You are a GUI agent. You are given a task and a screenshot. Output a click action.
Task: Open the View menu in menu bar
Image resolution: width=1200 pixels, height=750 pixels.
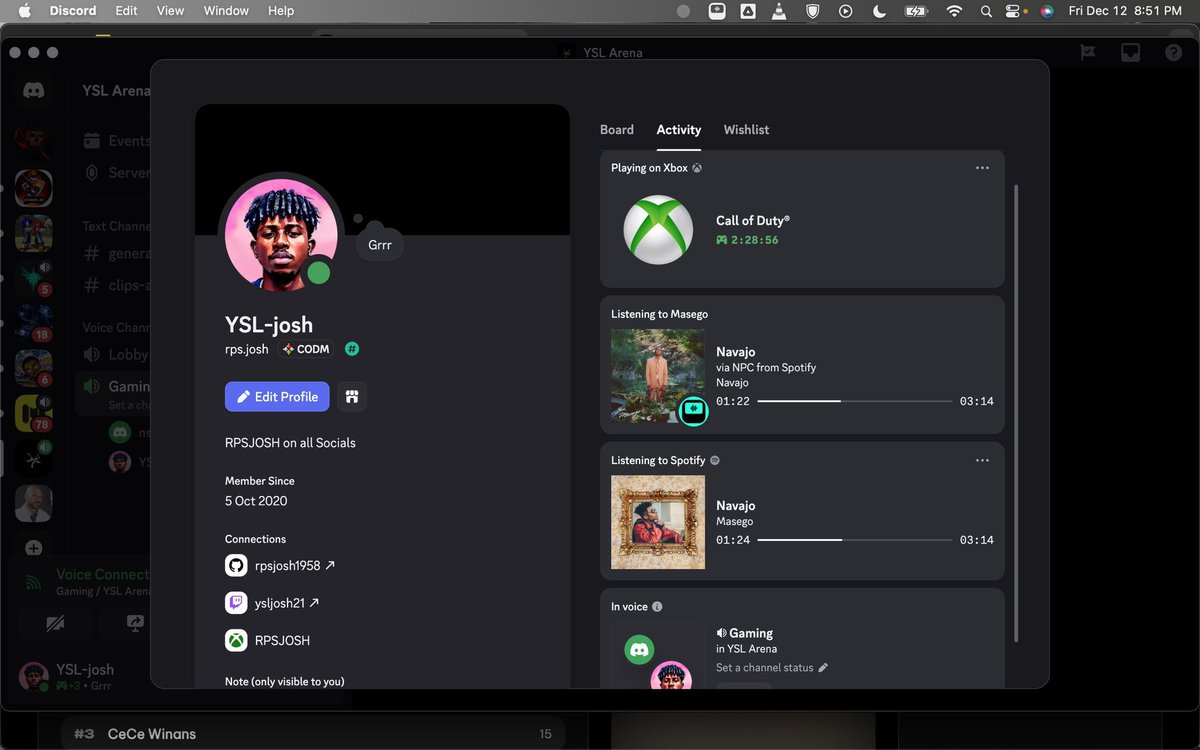pos(171,11)
